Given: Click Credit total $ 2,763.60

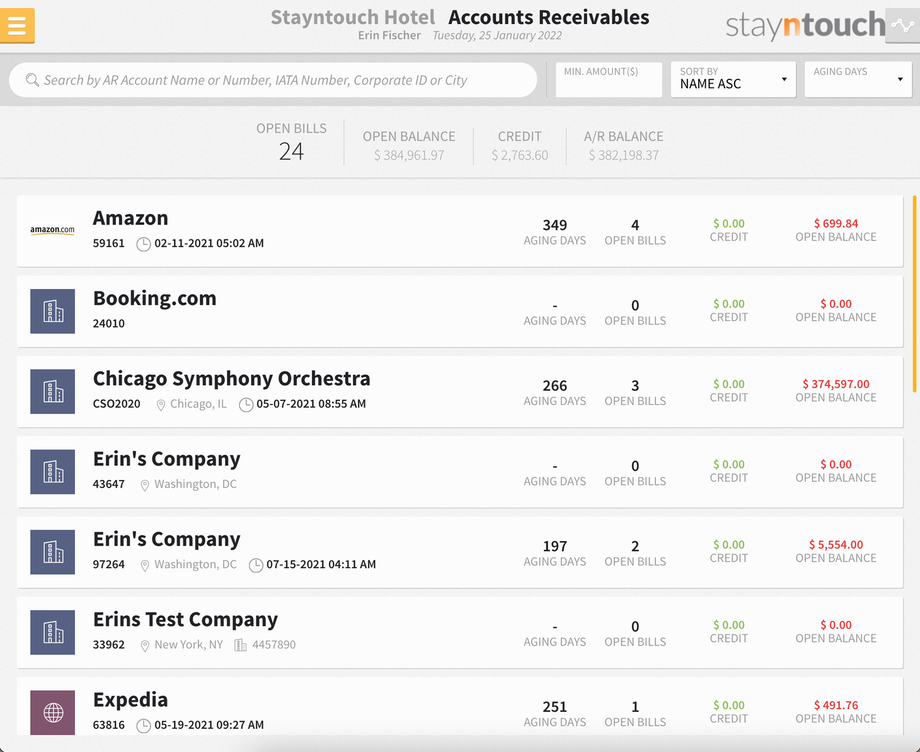Looking at the screenshot, I should click(x=520, y=155).
